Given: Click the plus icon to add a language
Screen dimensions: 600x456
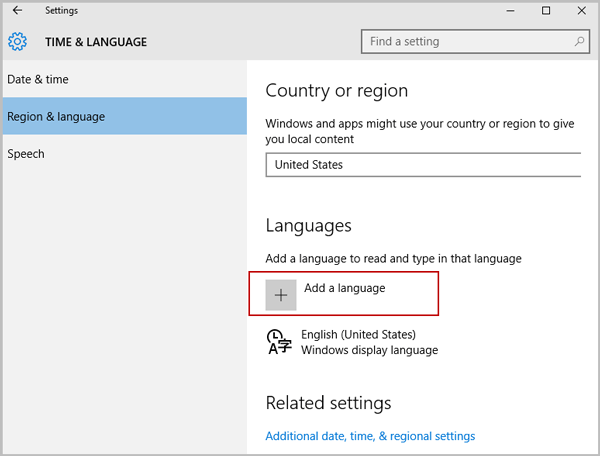Looking at the screenshot, I should (x=281, y=295).
